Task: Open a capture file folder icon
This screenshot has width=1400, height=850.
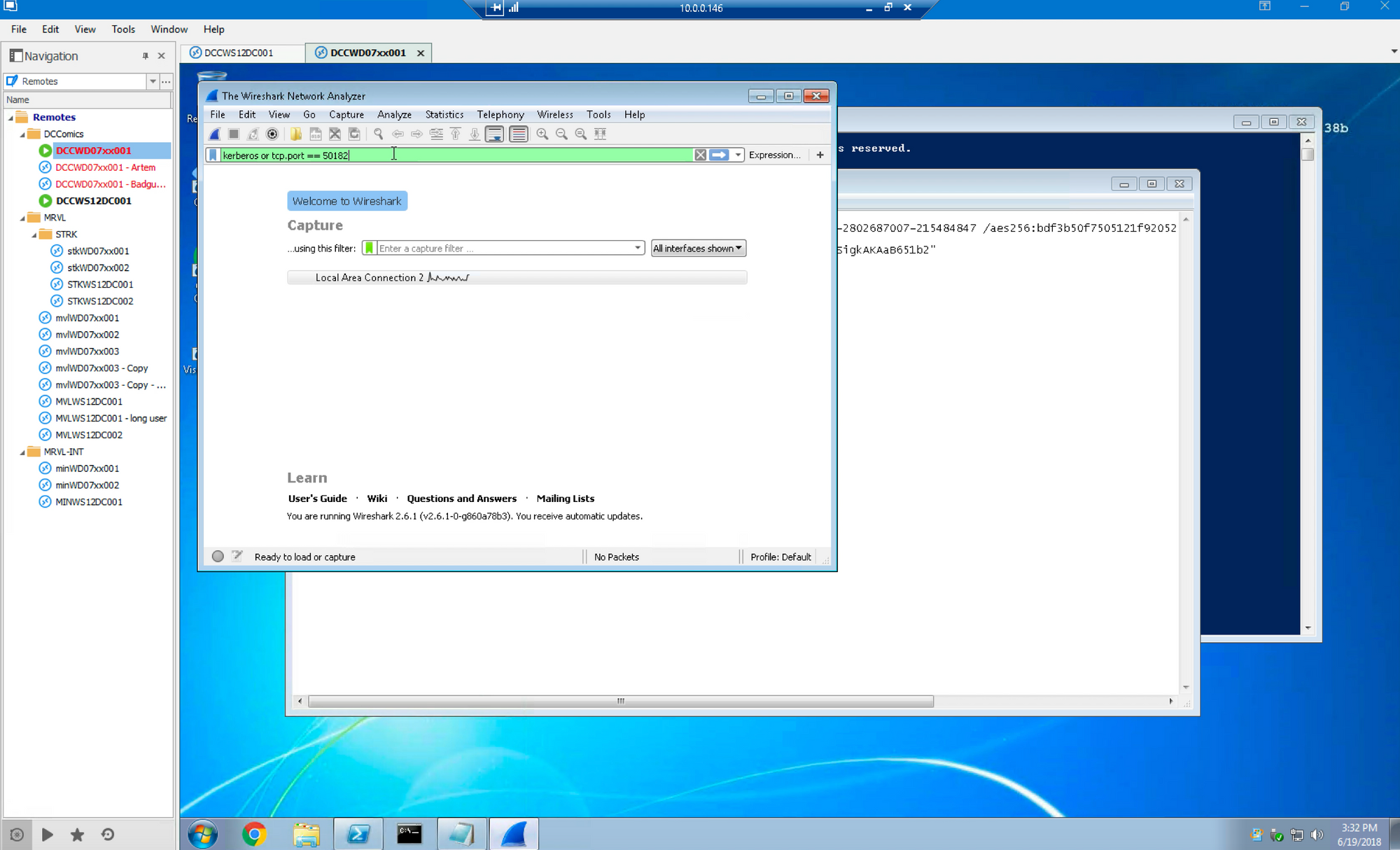Action: pyautogui.click(x=296, y=134)
